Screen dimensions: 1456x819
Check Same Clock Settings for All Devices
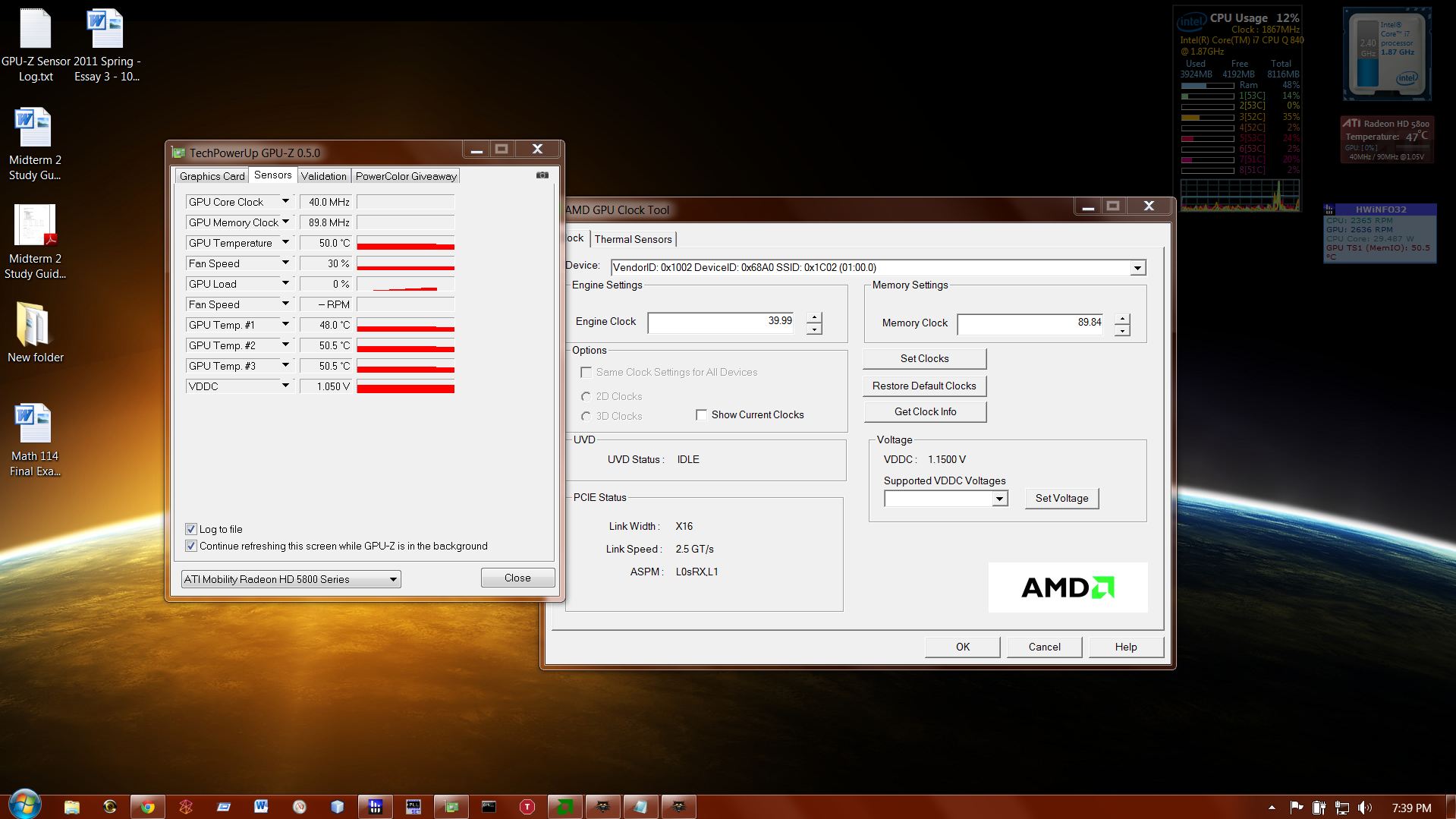coord(586,372)
